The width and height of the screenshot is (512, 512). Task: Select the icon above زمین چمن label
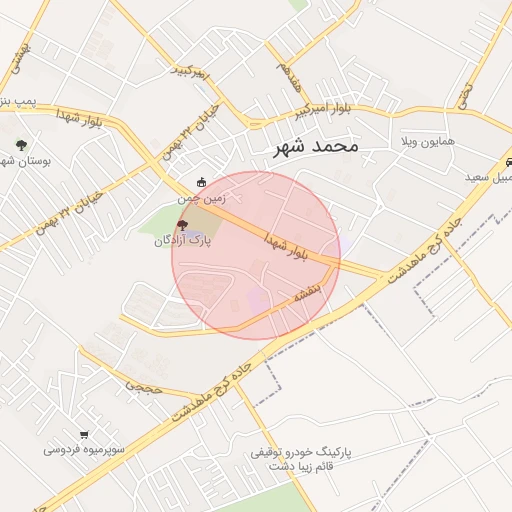pos(201,182)
